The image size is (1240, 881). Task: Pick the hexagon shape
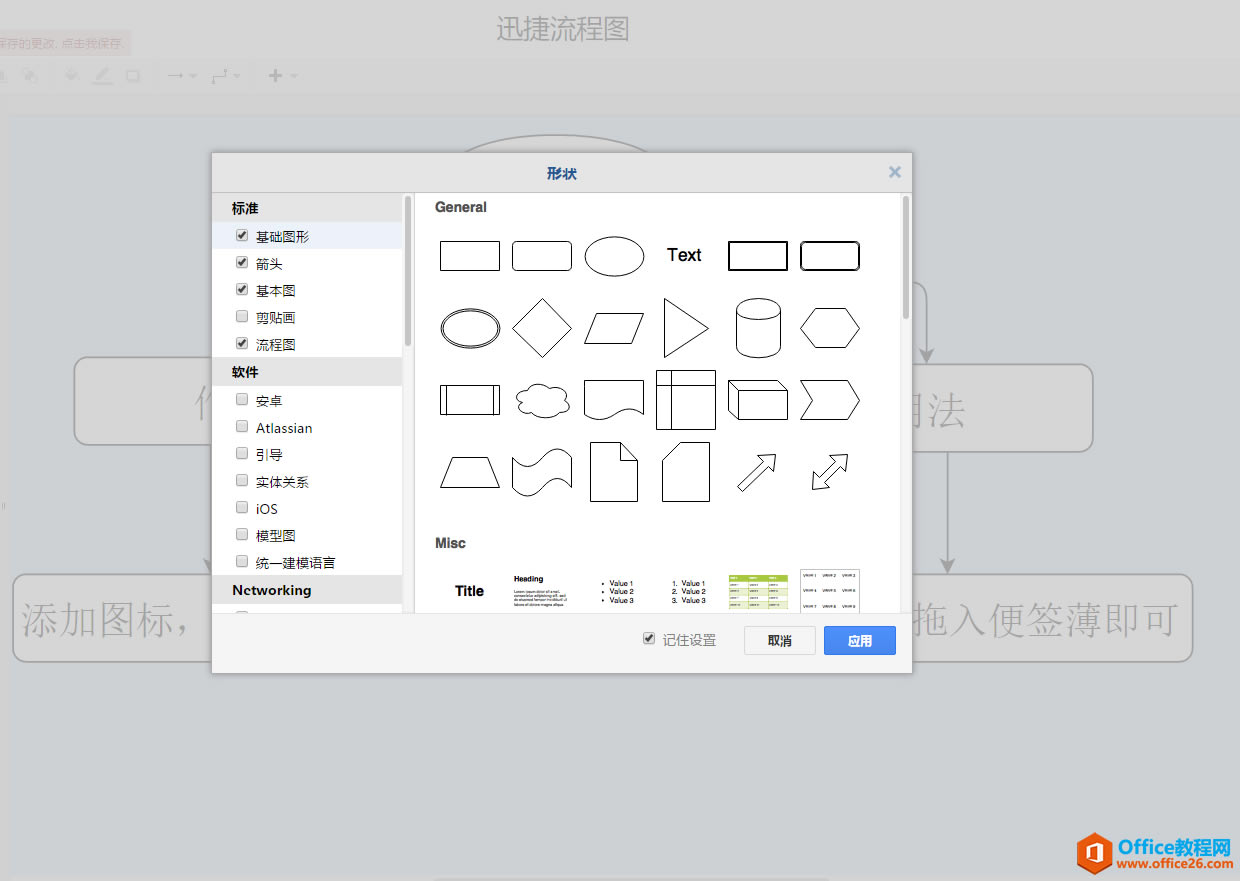tap(830, 327)
